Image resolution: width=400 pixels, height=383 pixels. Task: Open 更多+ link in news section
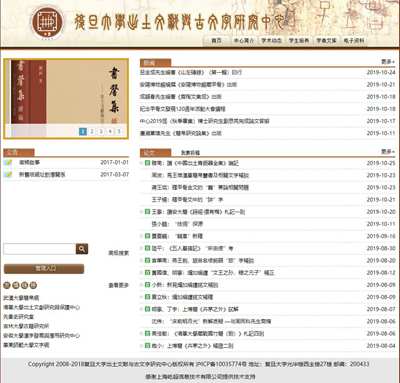[x=388, y=62]
